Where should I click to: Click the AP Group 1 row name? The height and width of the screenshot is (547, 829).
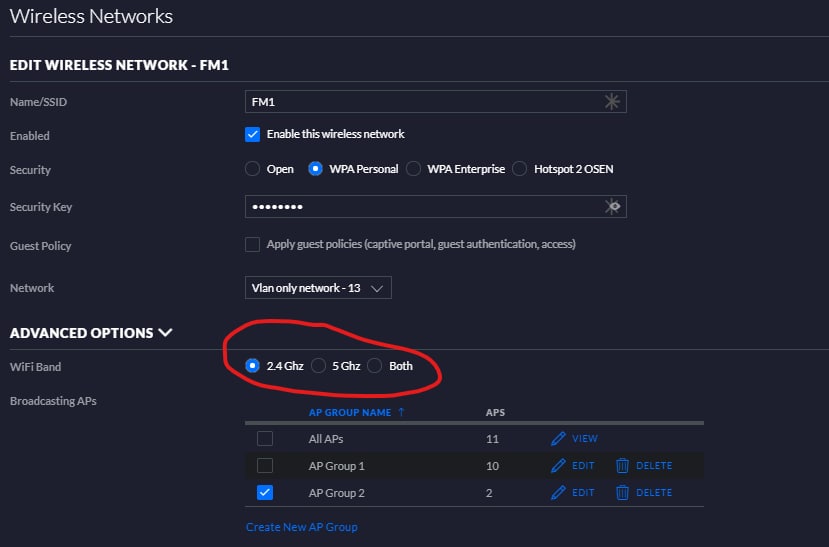tap(336, 466)
